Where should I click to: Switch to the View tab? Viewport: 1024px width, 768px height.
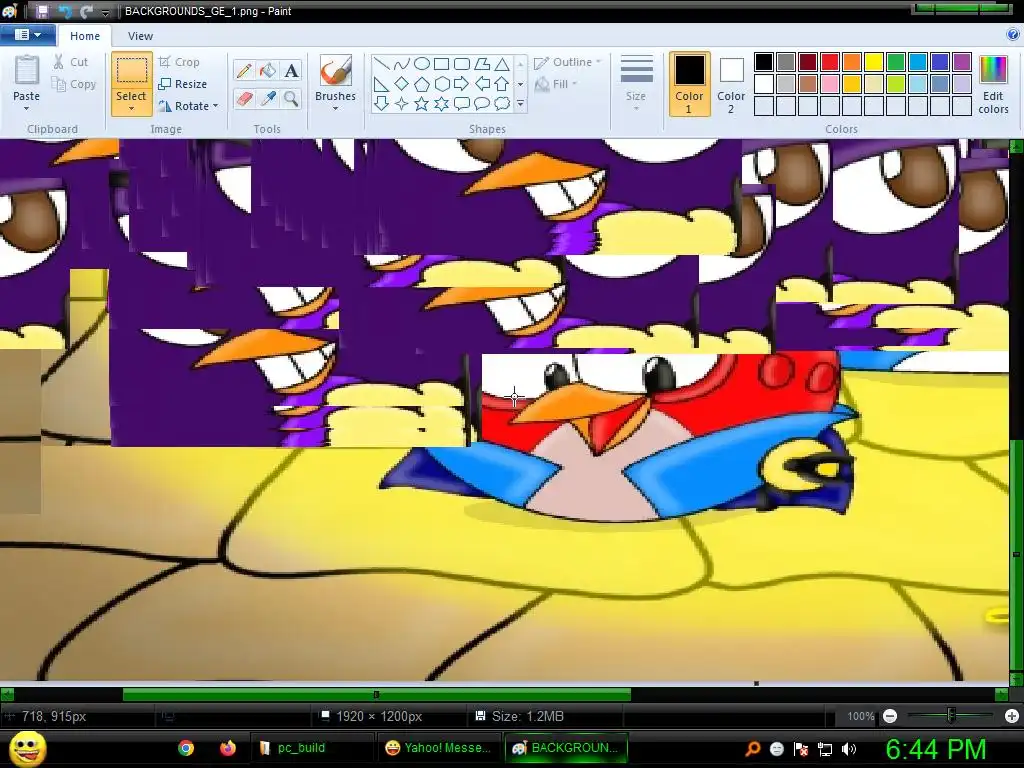(140, 36)
